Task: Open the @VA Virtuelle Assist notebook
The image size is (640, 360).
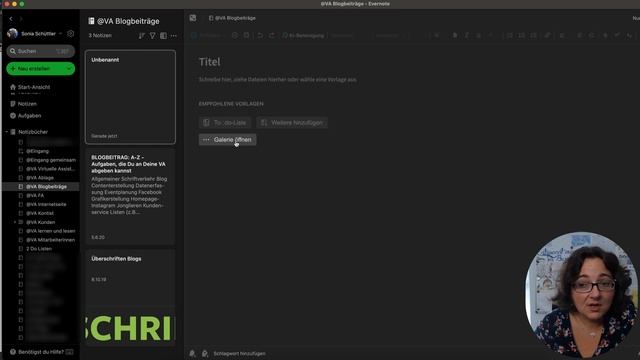Action: (x=50, y=169)
